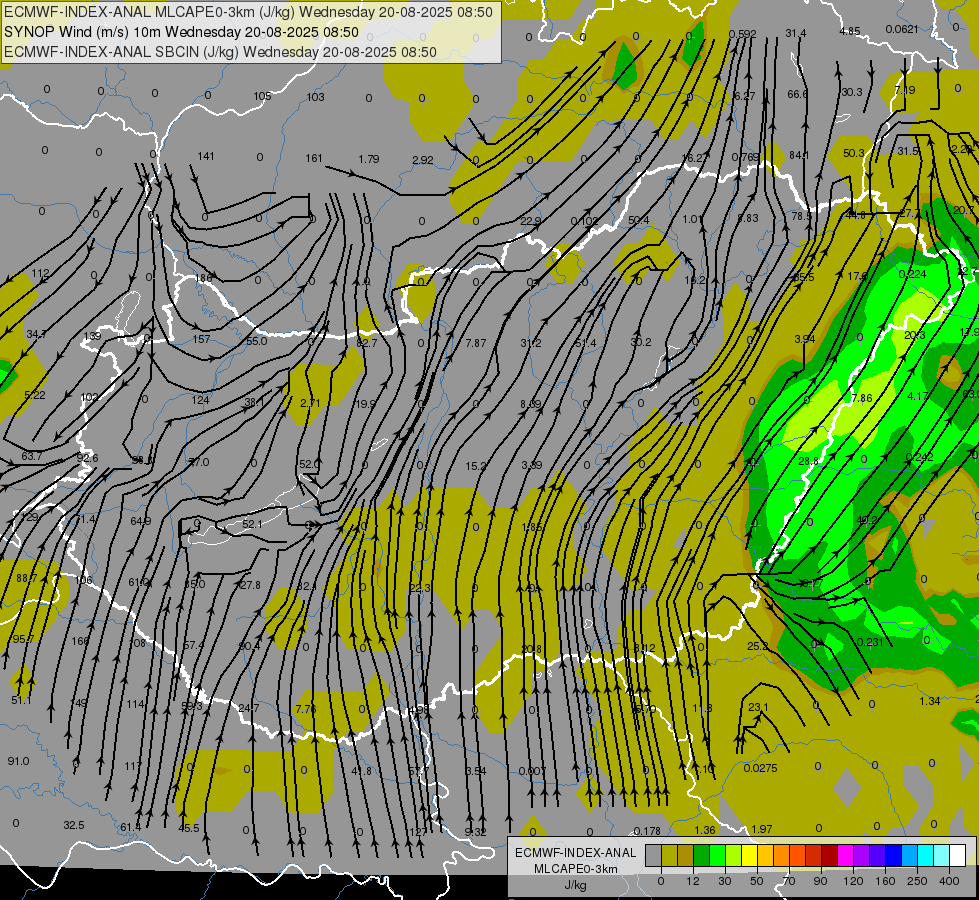The height and width of the screenshot is (900, 979).
Task: Select the magenta legend swatch
Action: click(845, 855)
